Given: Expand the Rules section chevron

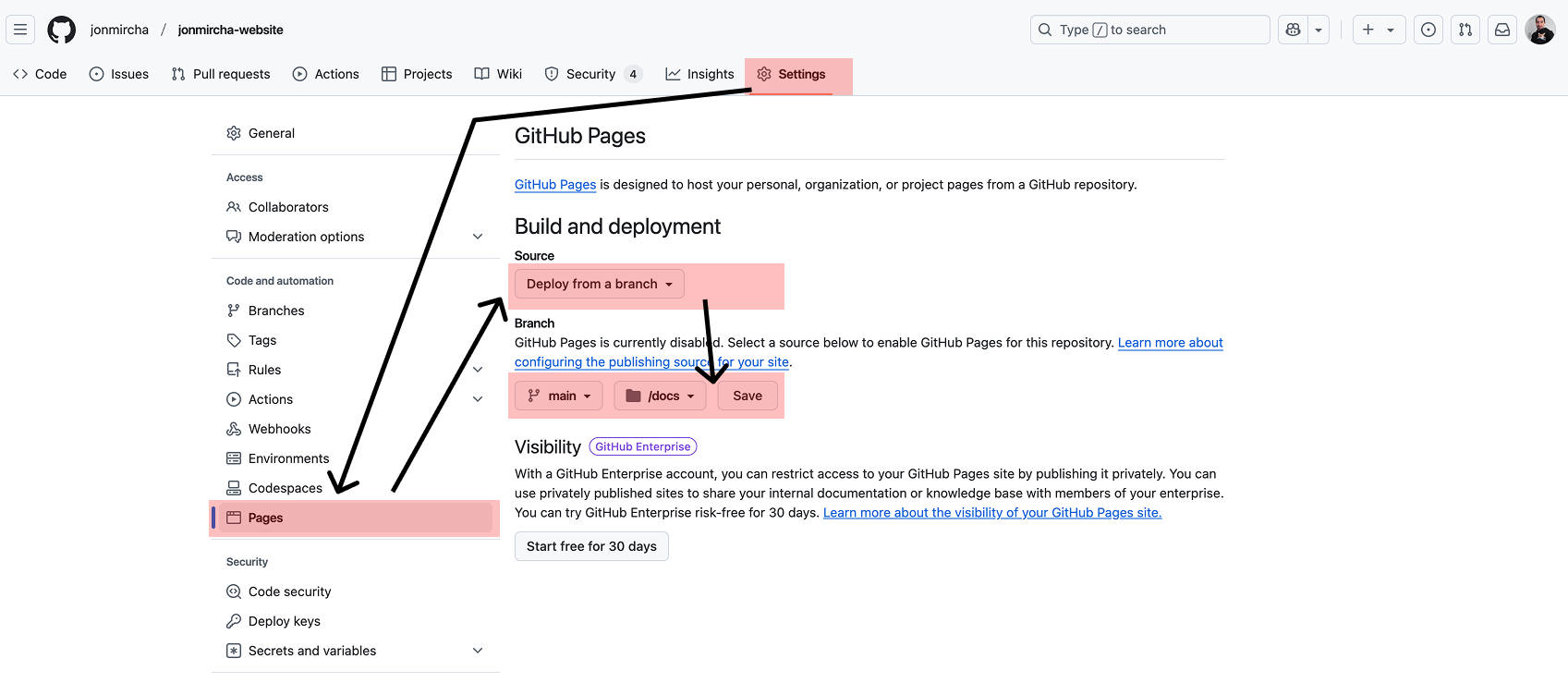Looking at the screenshot, I should click(478, 370).
